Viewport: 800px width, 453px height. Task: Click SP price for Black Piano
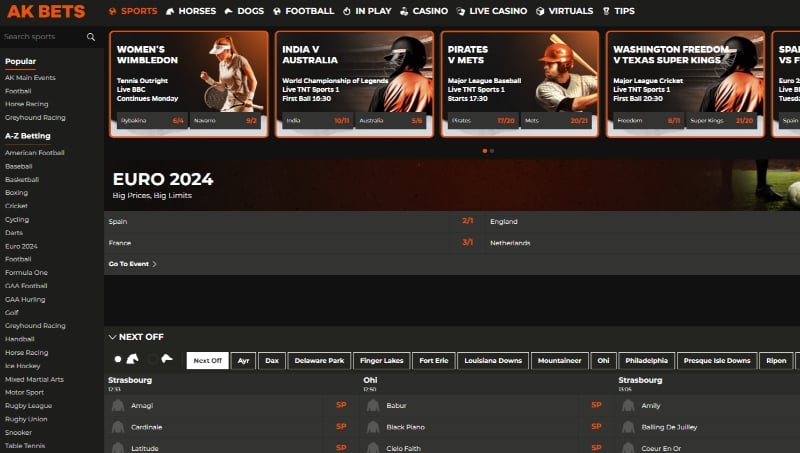coord(596,426)
